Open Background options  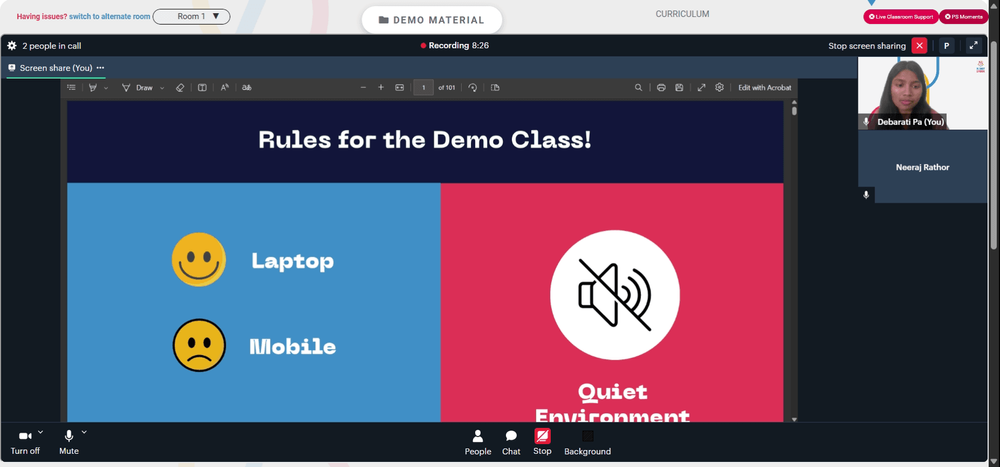587,443
